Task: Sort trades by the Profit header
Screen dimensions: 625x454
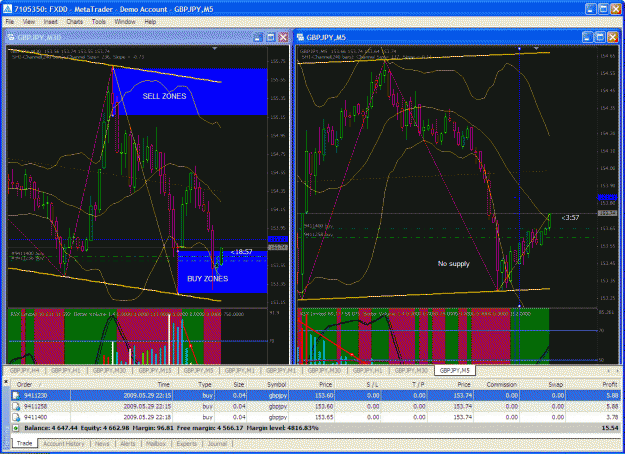Action: 593,385
